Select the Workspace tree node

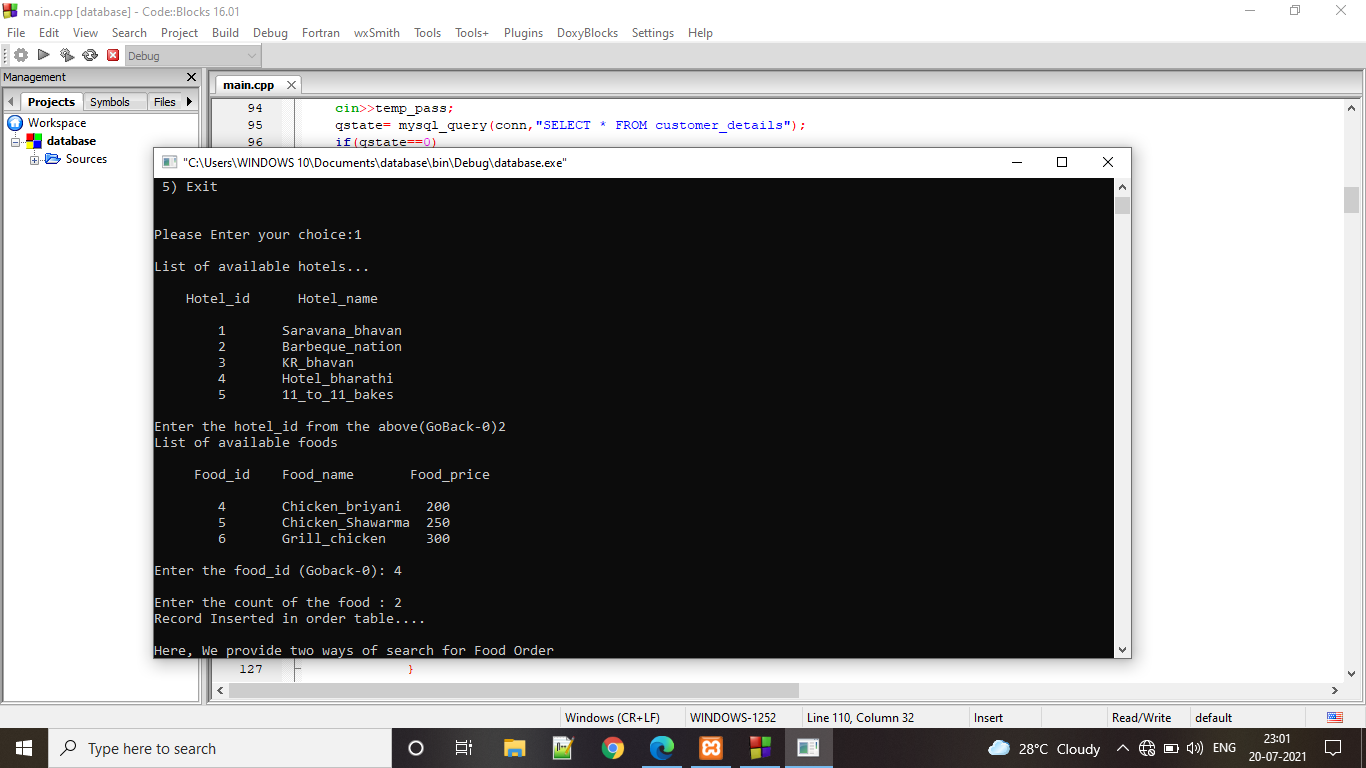(57, 123)
